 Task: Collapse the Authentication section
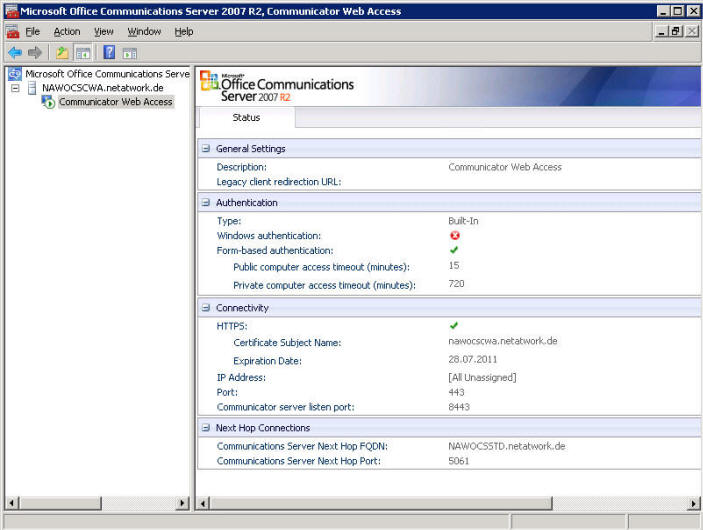pos(206,203)
